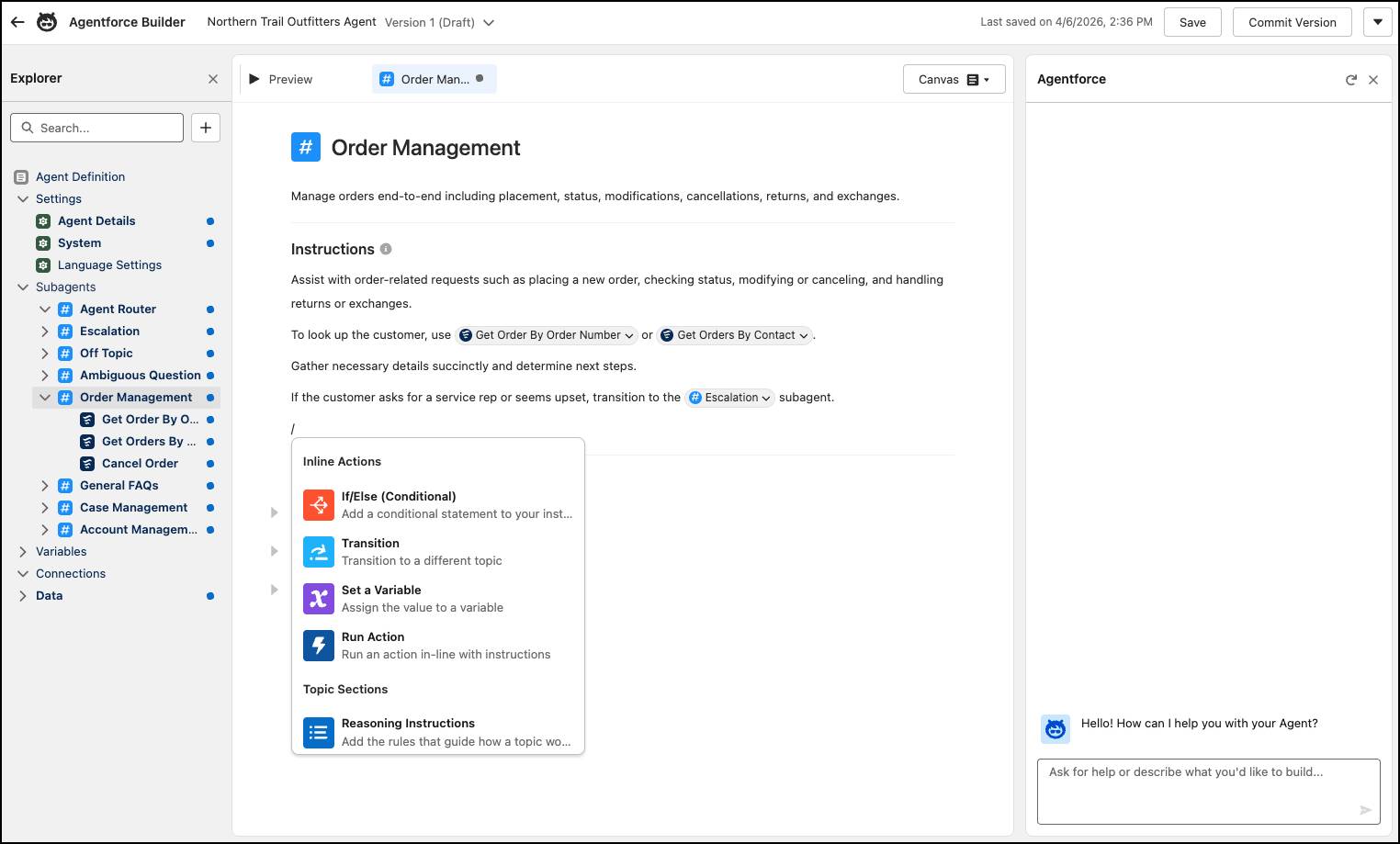Click the Reasoning Instructions list icon
1400x844 pixels.
pos(319,732)
